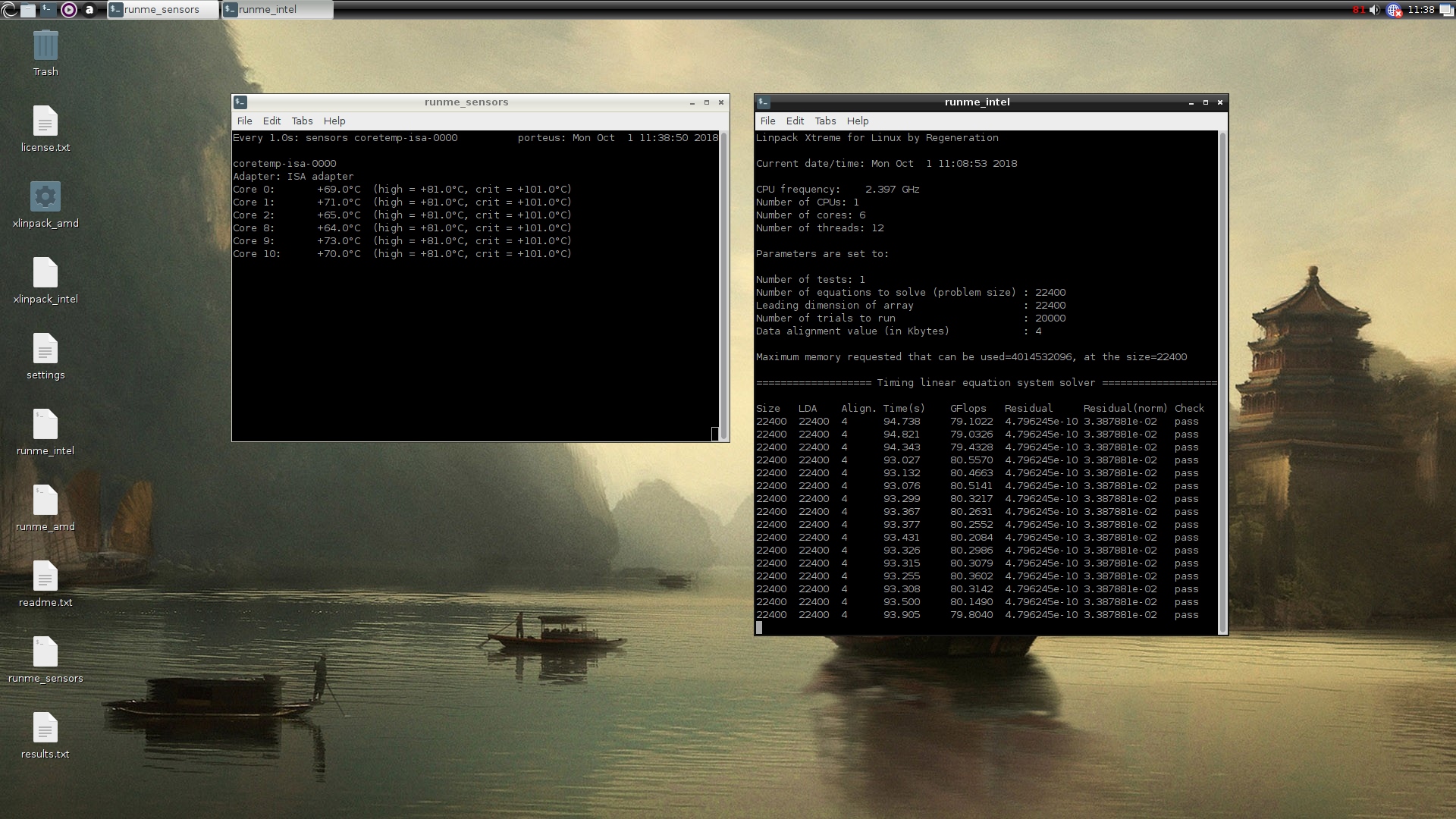Image resolution: width=1456 pixels, height=819 pixels.
Task: Open the disconnected network globe icon
Action: pyautogui.click(x=1393, y=10)
